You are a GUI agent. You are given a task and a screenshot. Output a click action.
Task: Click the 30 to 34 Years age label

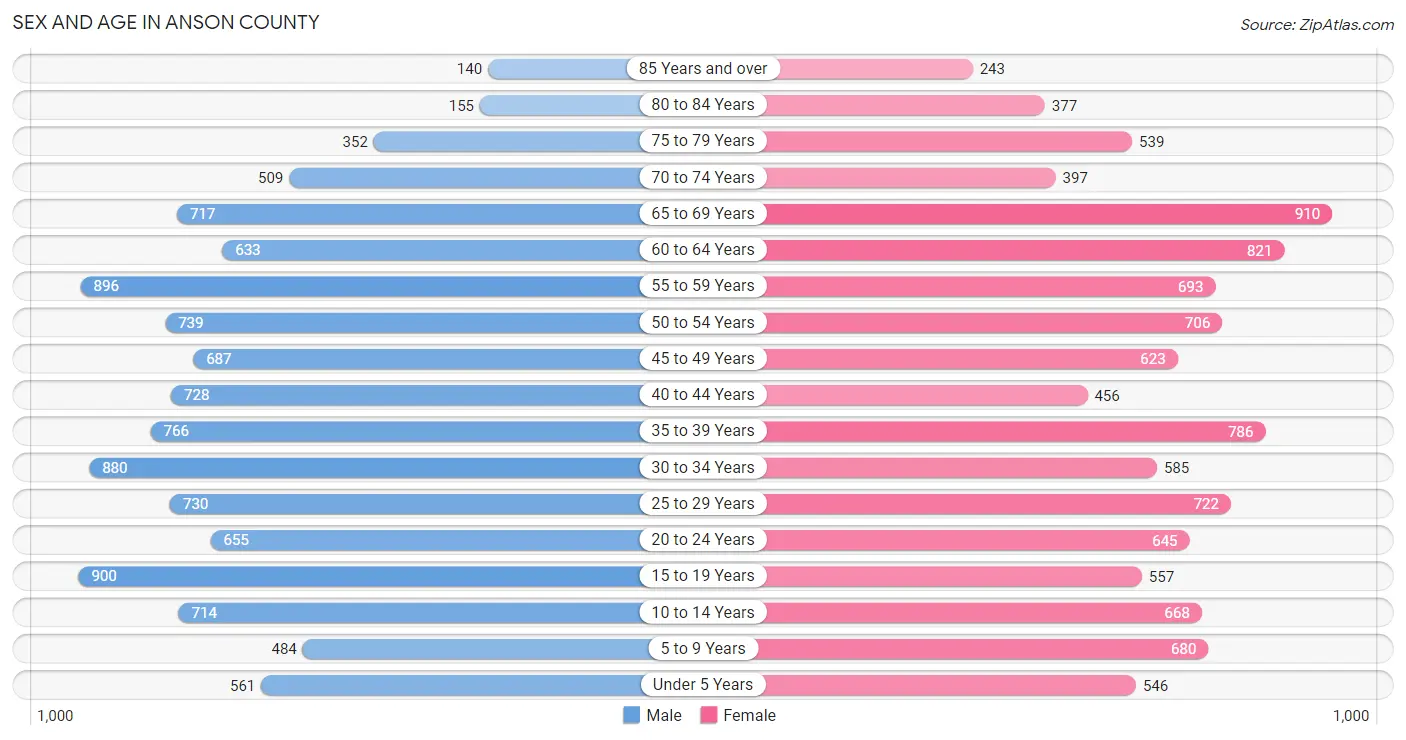(703, 467)
